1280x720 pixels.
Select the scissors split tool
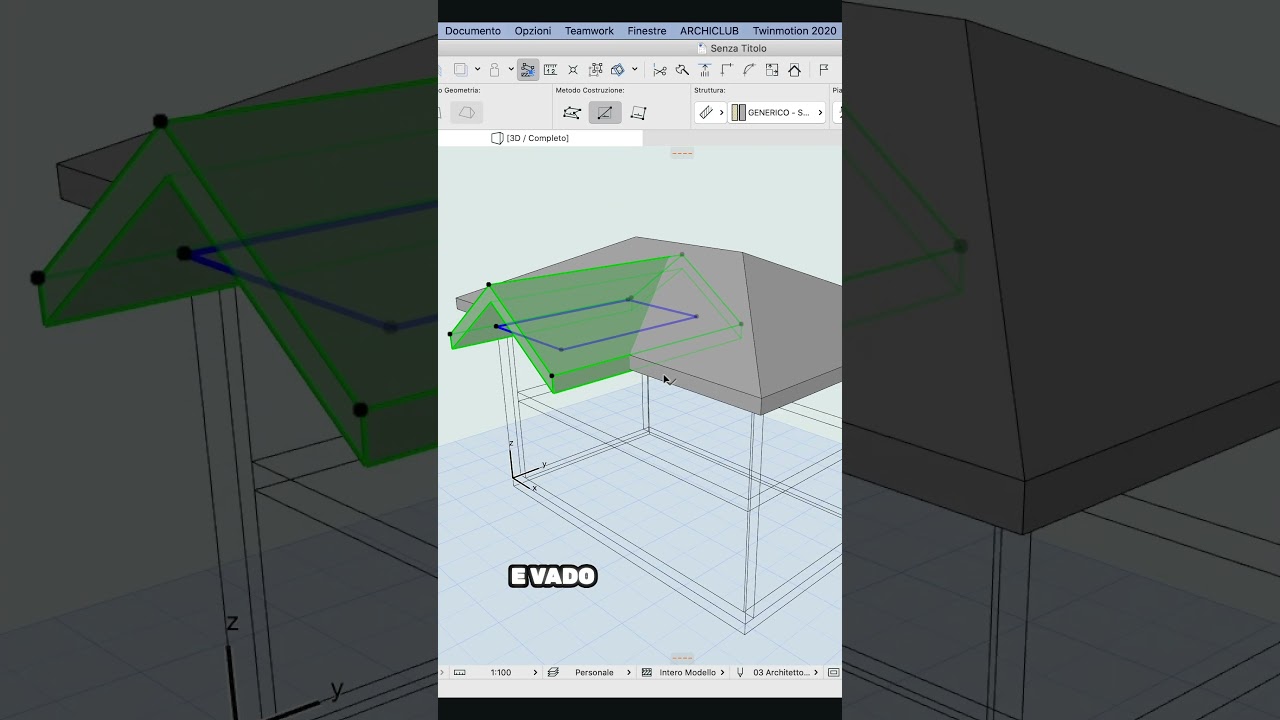(x=660, y=70)
